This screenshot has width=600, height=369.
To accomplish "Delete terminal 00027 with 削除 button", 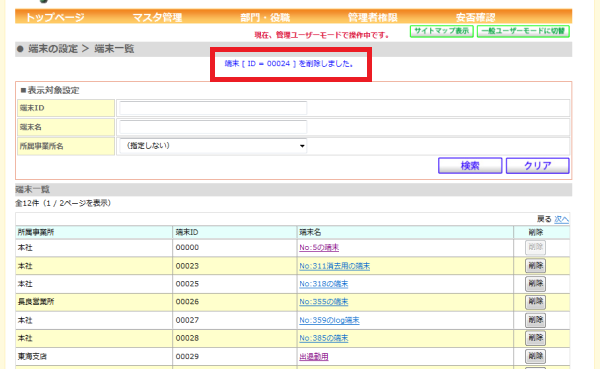I will tap(535, 320).
